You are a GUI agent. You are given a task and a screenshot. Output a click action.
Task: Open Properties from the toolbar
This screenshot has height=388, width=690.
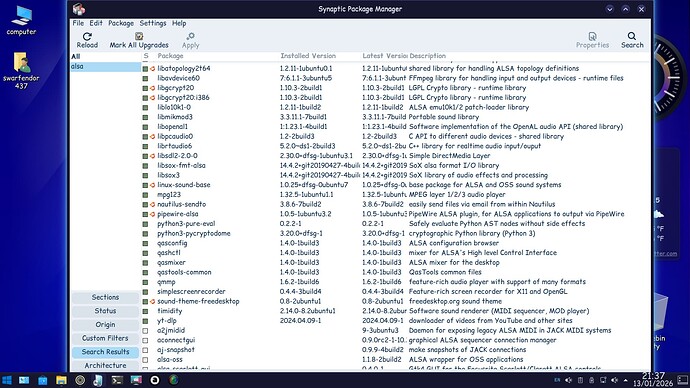(592, 40)
